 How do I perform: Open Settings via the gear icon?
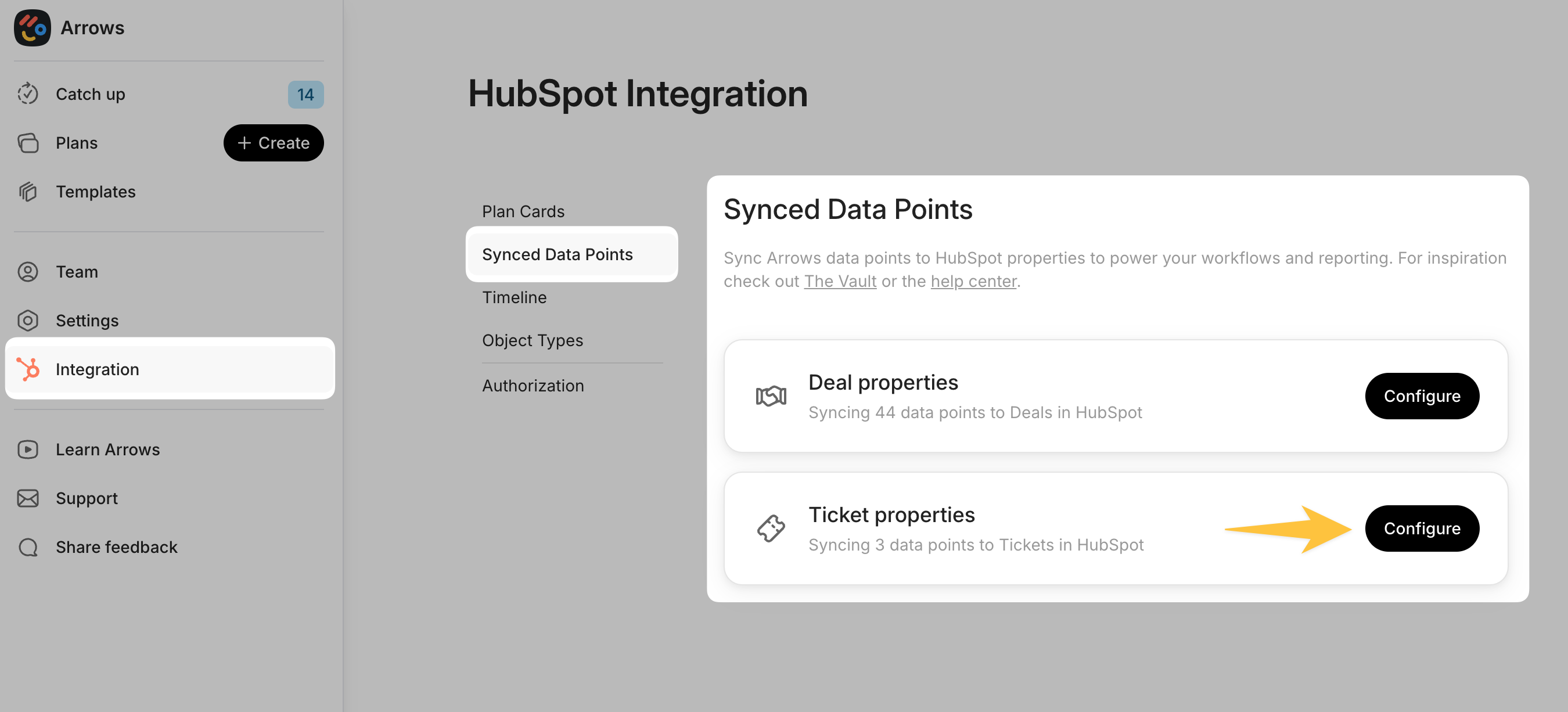pyautogui.click(x=28, y=321)
